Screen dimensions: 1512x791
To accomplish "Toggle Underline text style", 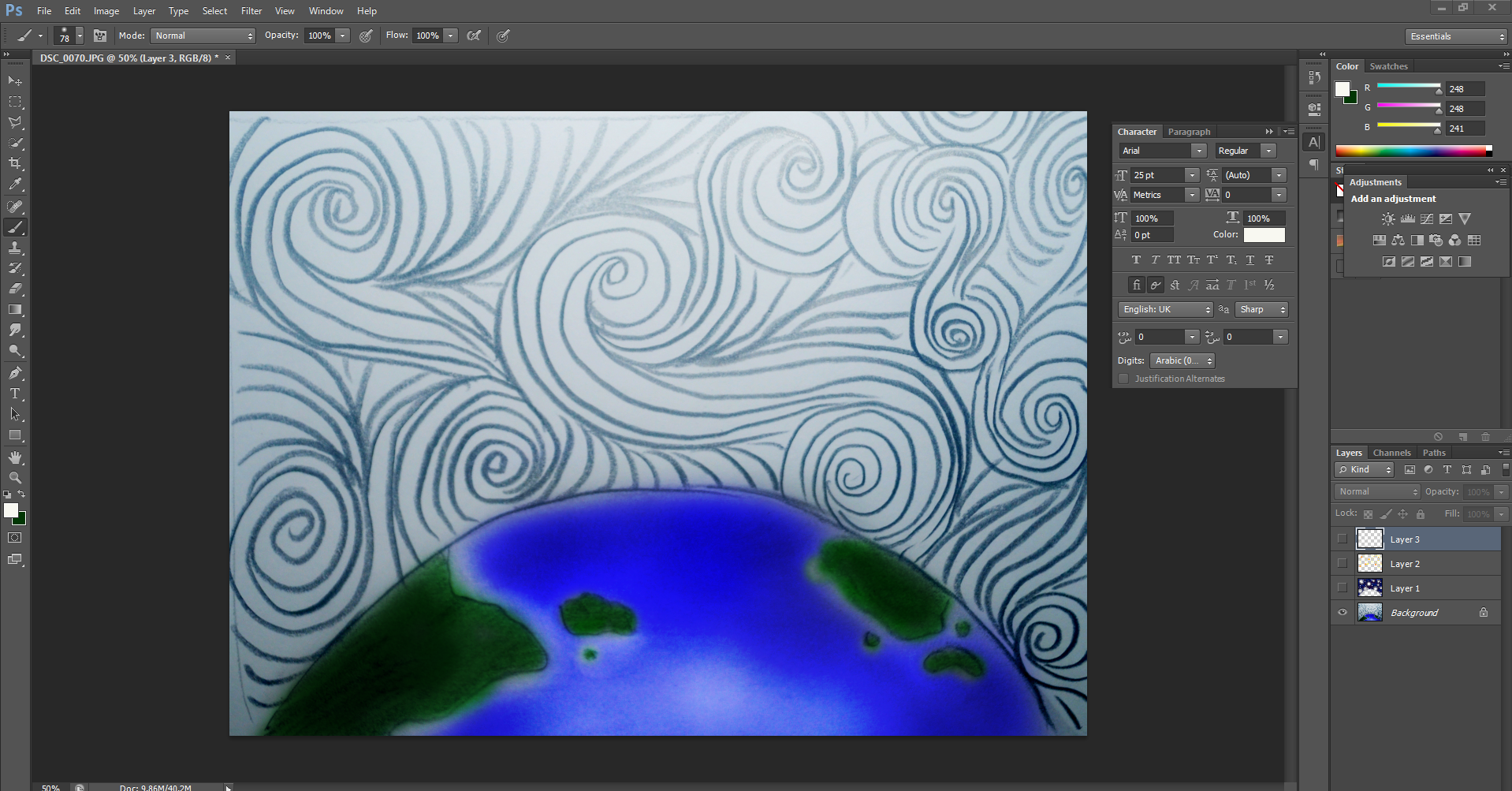I will click(x=1249, y=259).
